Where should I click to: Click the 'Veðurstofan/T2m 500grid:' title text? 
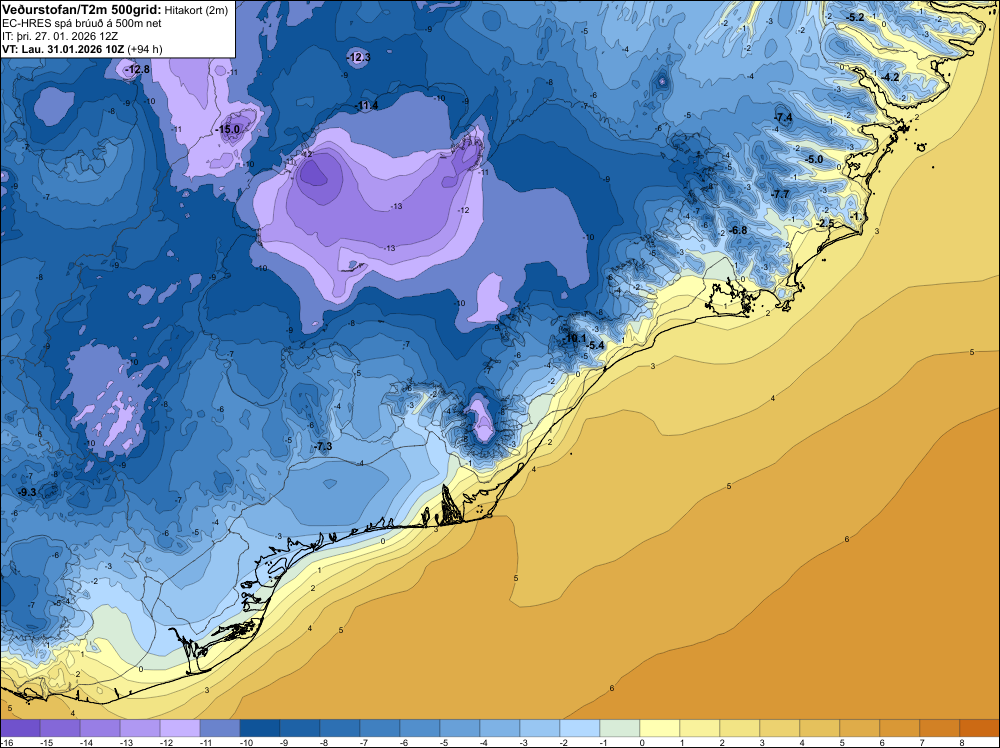[82, 10]
